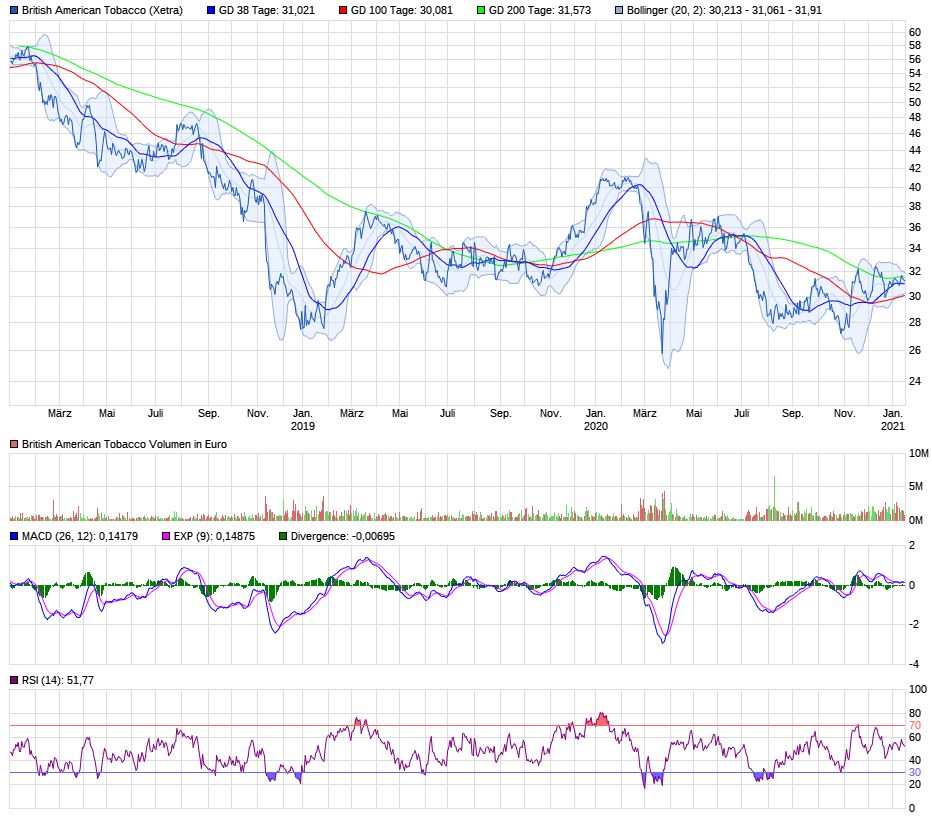Click the Divergence green legend swatch
The height and width of the screenshot is (820, 932).
283,536
